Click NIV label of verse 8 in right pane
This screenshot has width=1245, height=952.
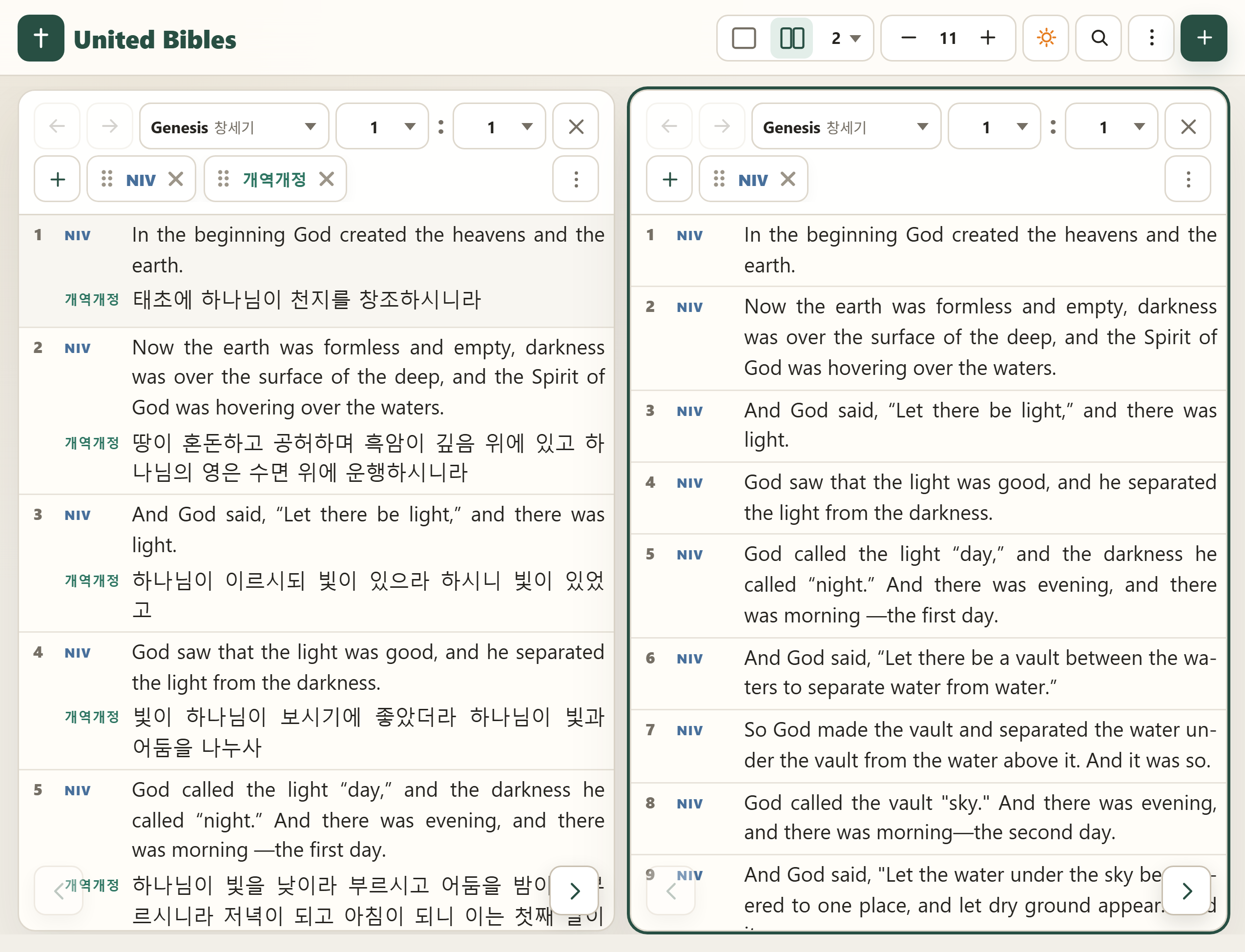click(x=690, y=804)
